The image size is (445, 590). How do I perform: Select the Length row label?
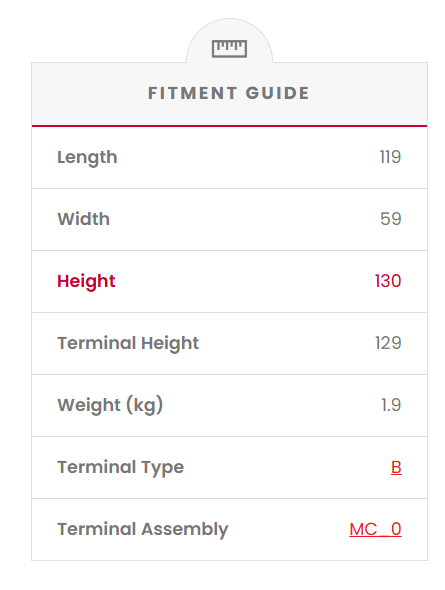coord(87,158)
